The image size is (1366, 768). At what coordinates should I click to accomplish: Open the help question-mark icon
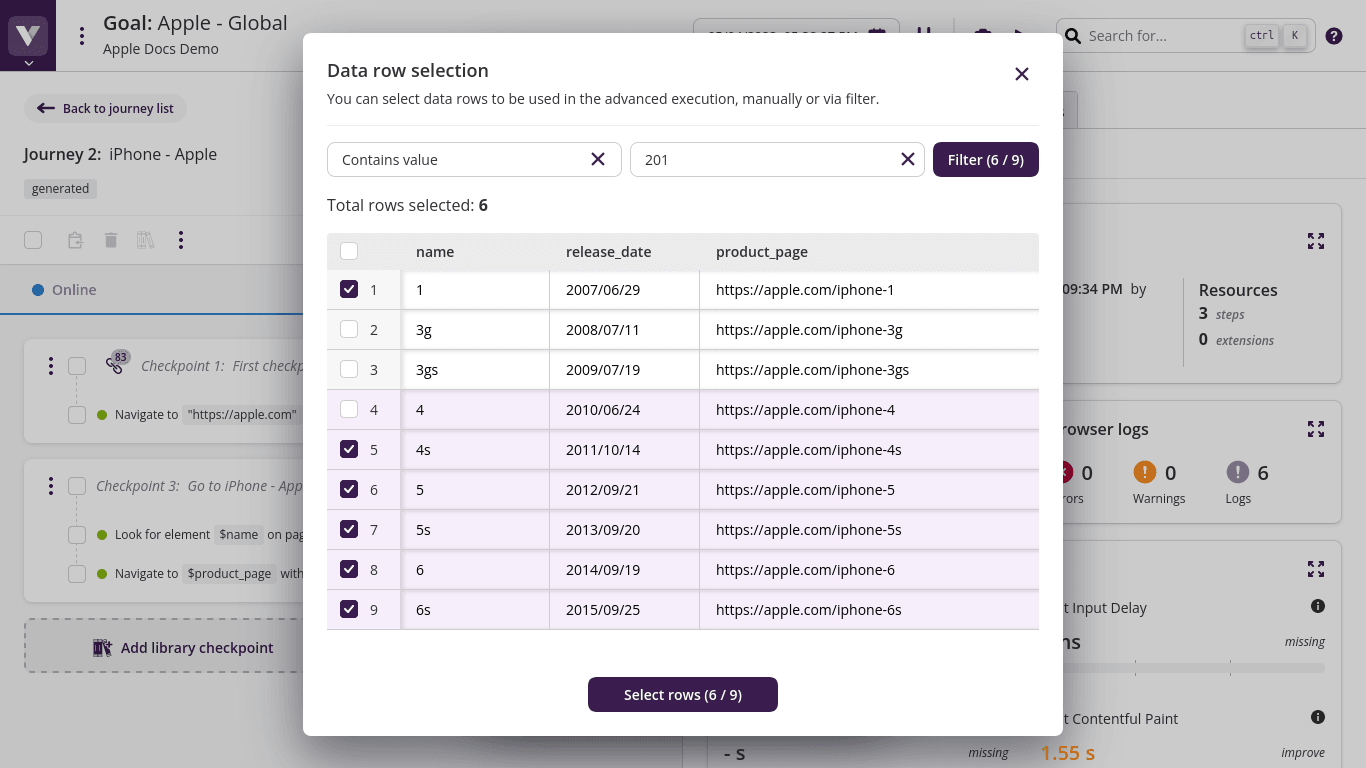1333,36
